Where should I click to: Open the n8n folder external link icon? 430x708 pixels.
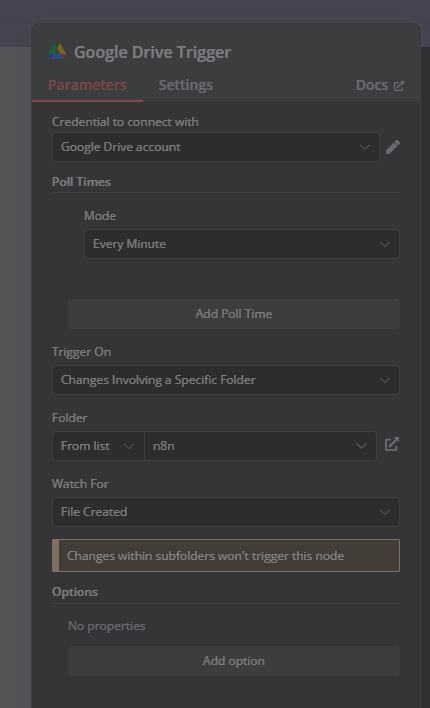pos(392,445)
